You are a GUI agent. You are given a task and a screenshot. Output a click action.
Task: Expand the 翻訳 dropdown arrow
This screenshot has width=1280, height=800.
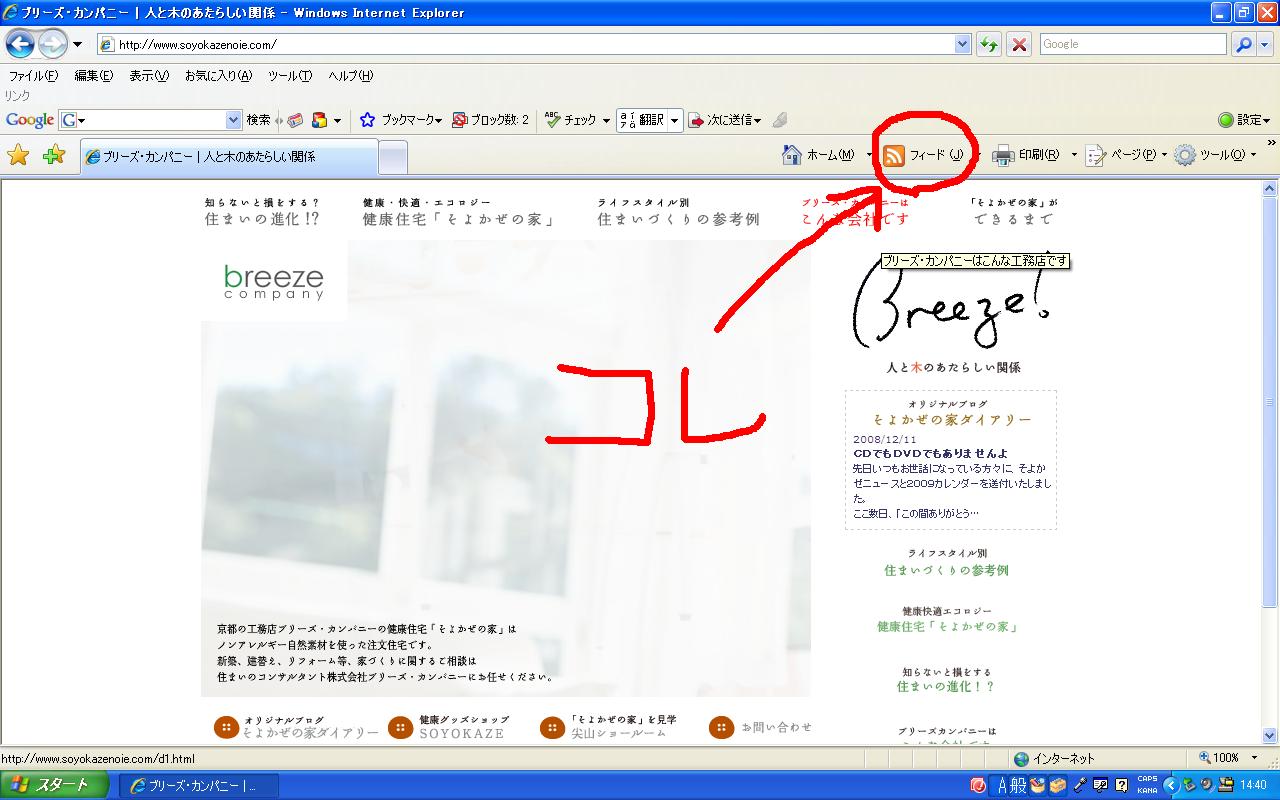tap(675, 120)
